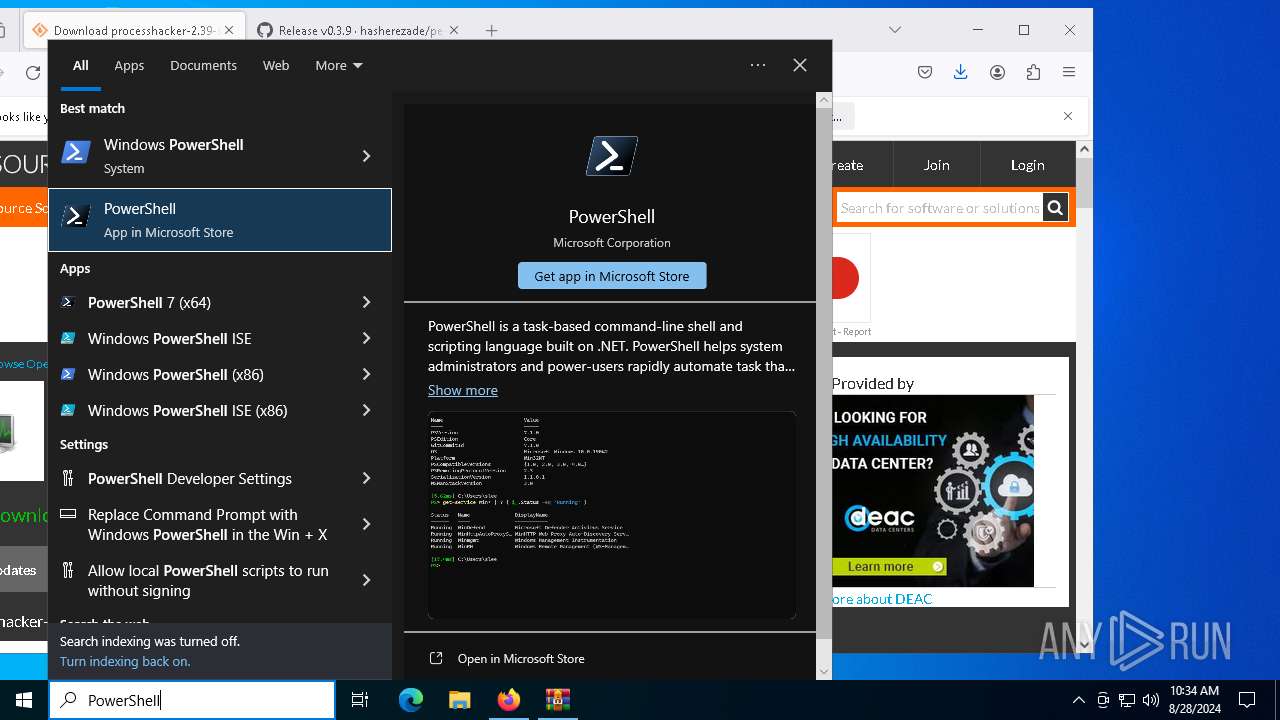Click Save to Pocket icon in Firefox
Viewport: 1280px width, 720px height.
tap(925, 72)
